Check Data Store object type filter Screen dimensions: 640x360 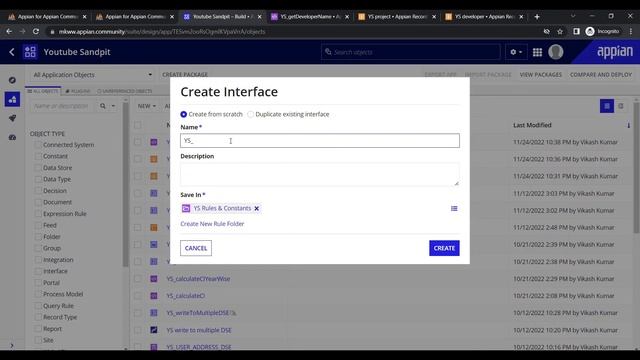coord(38,168)
